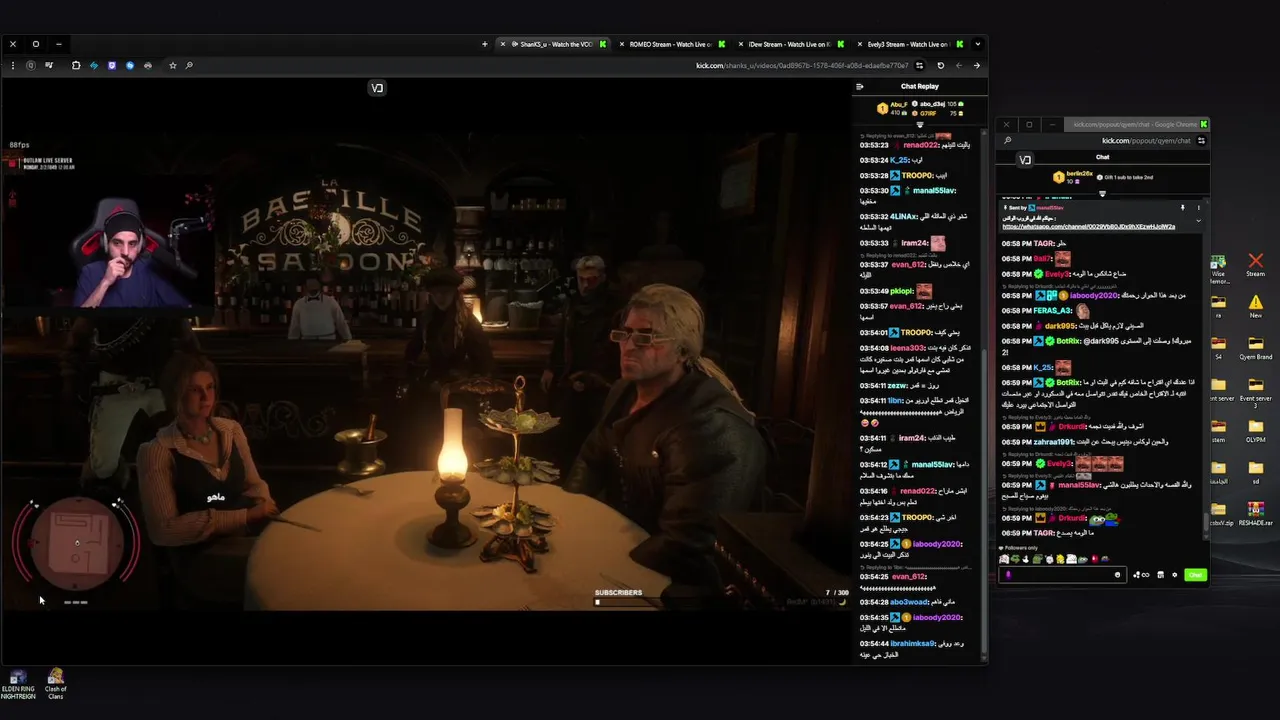Click 'Gift 1 sub to take 2nd' text
This screenshot has width=1280, height=720.
1128,177
